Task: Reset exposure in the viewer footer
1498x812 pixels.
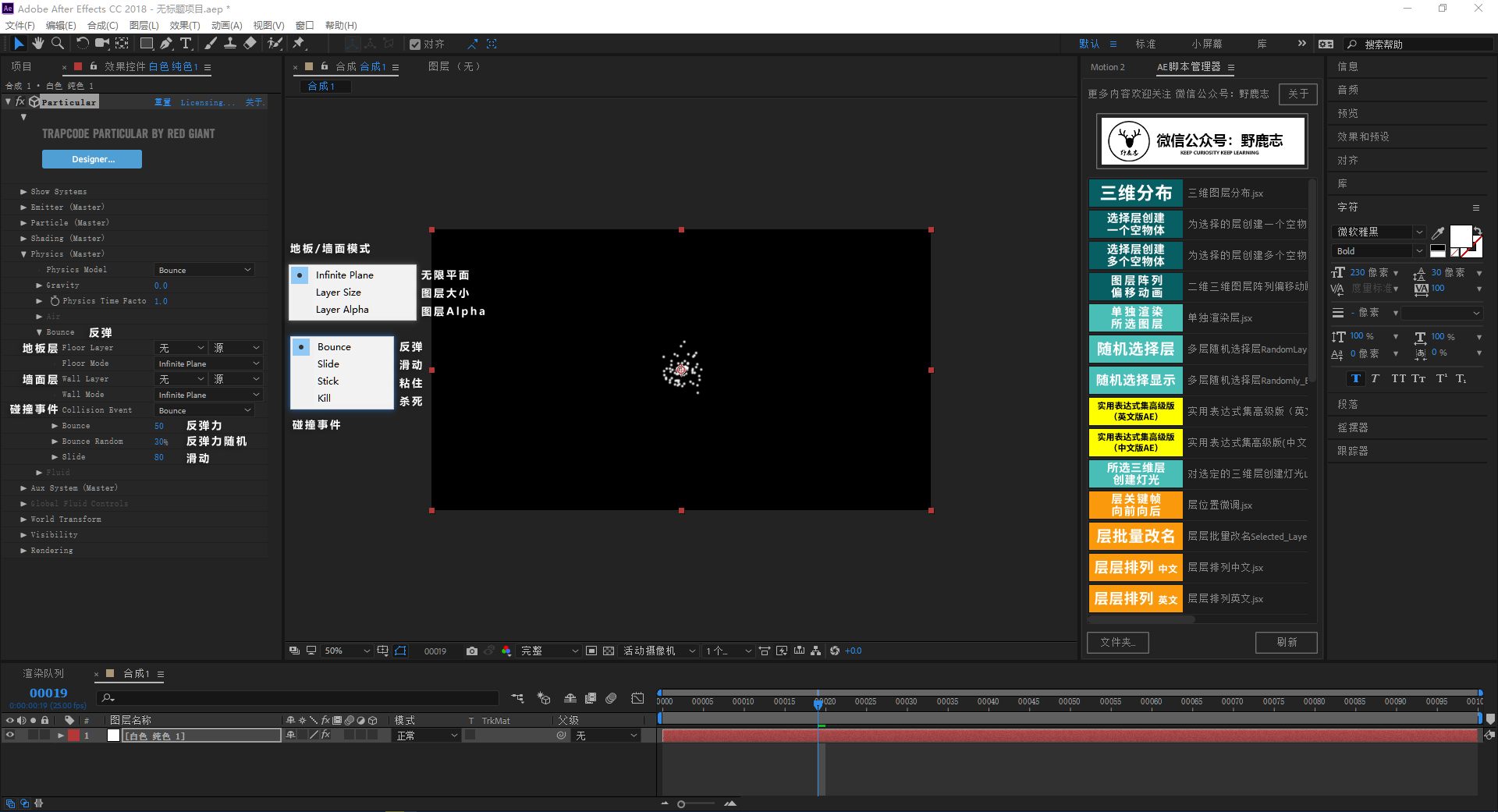Action: pos(835,651)
